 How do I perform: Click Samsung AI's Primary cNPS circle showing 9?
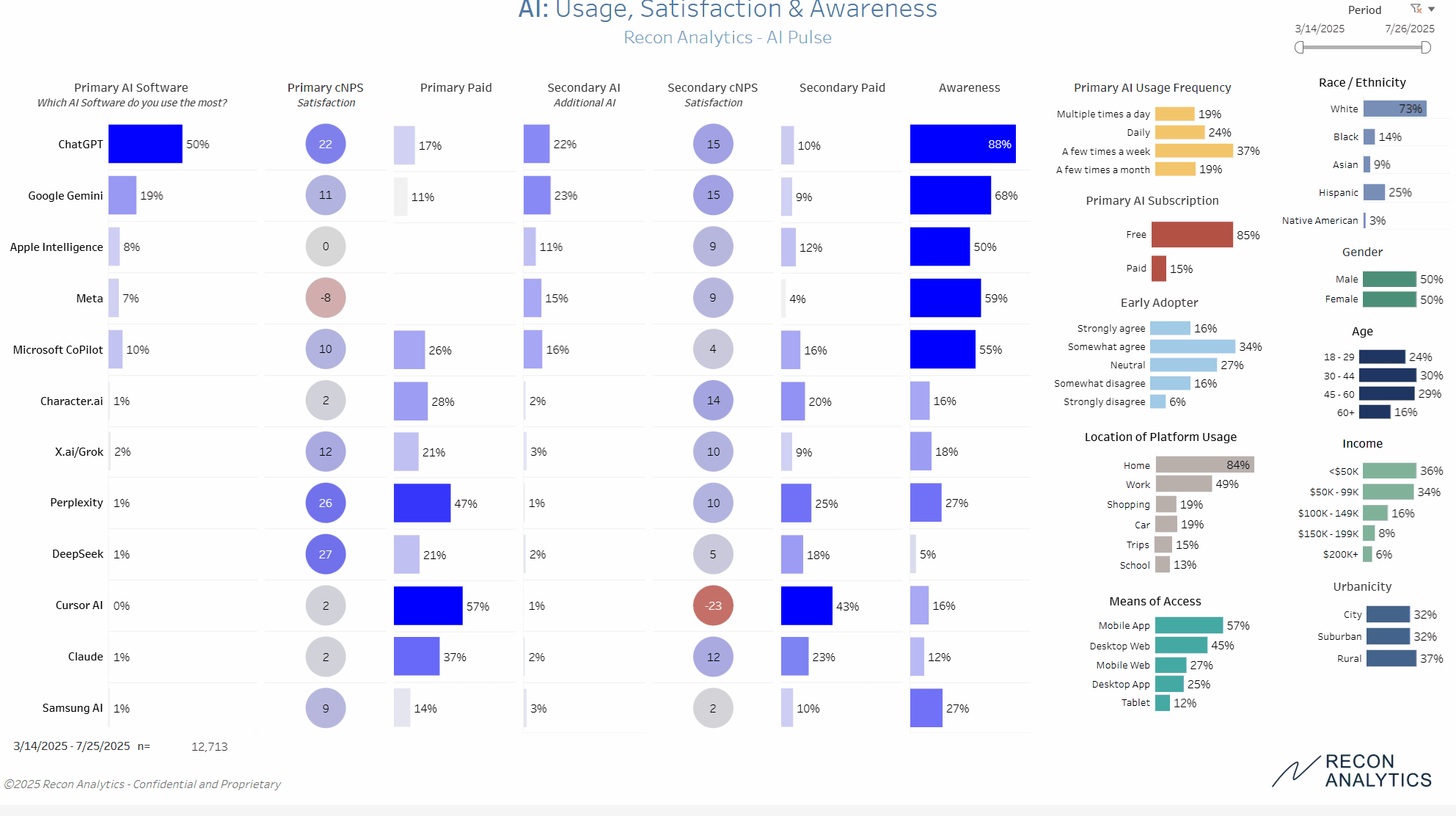click(325, 708)
